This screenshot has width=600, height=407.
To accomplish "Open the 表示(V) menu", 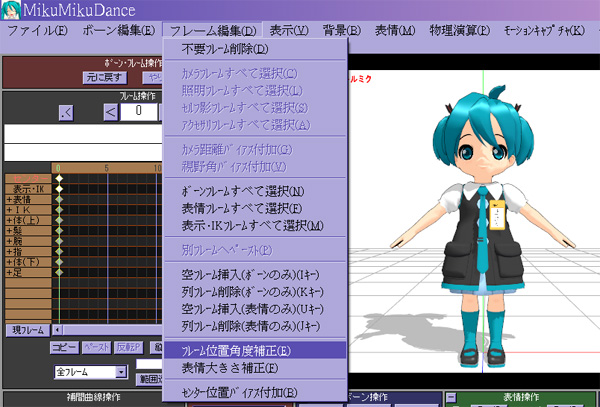I will [289, 30].
